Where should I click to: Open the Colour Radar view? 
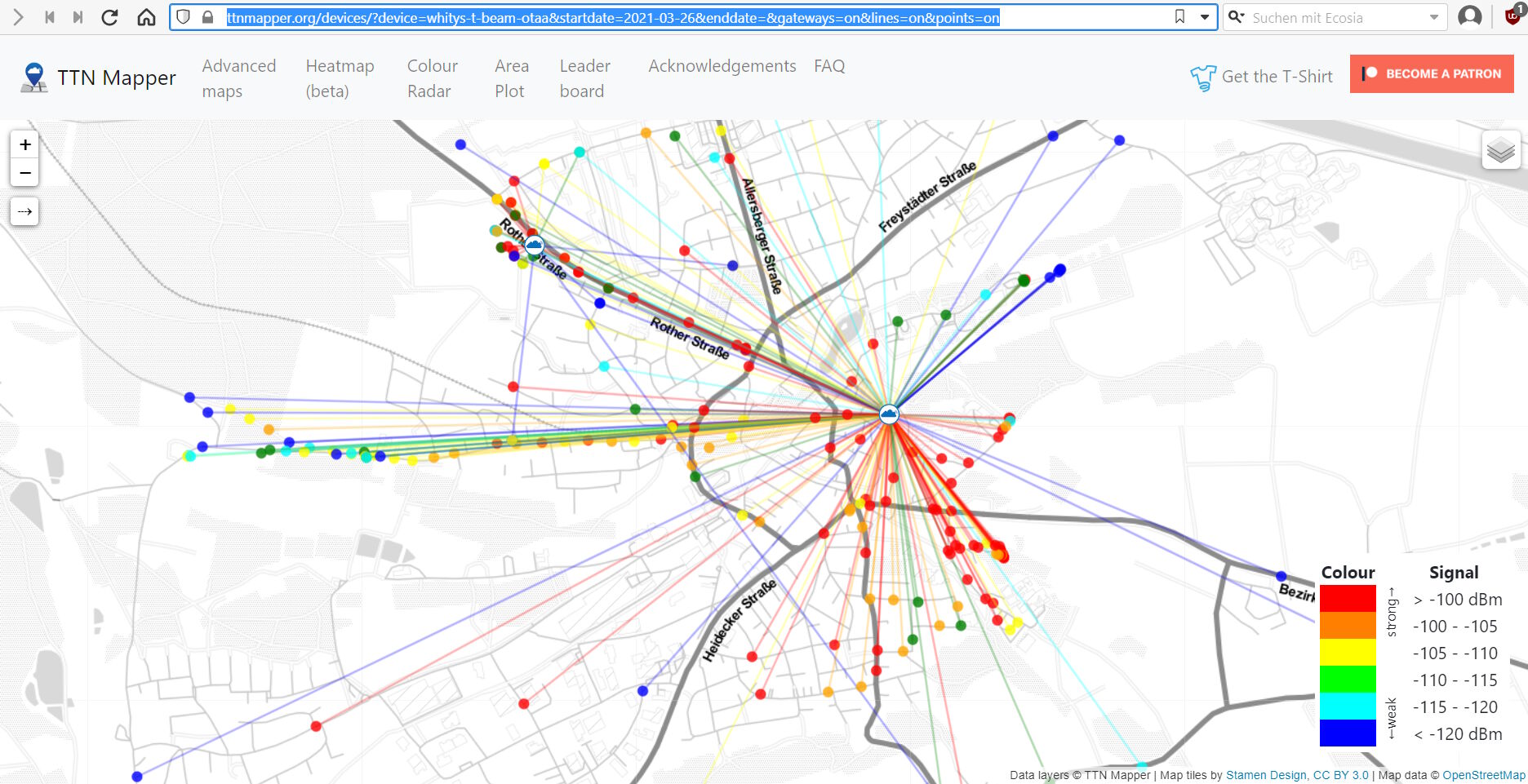click(x=433, y=78)
